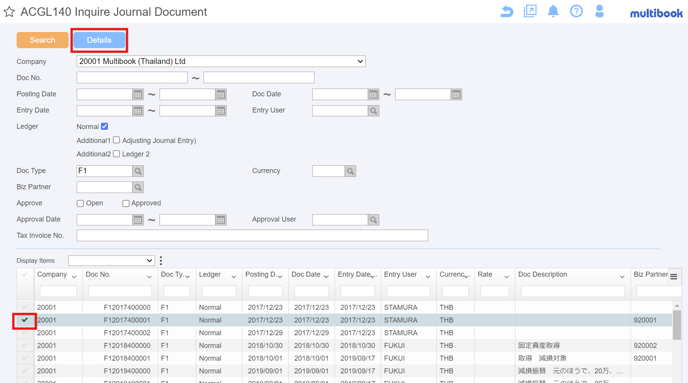Open Entry Date end calendar picker

pyautogui.click(x=221, y=111)
